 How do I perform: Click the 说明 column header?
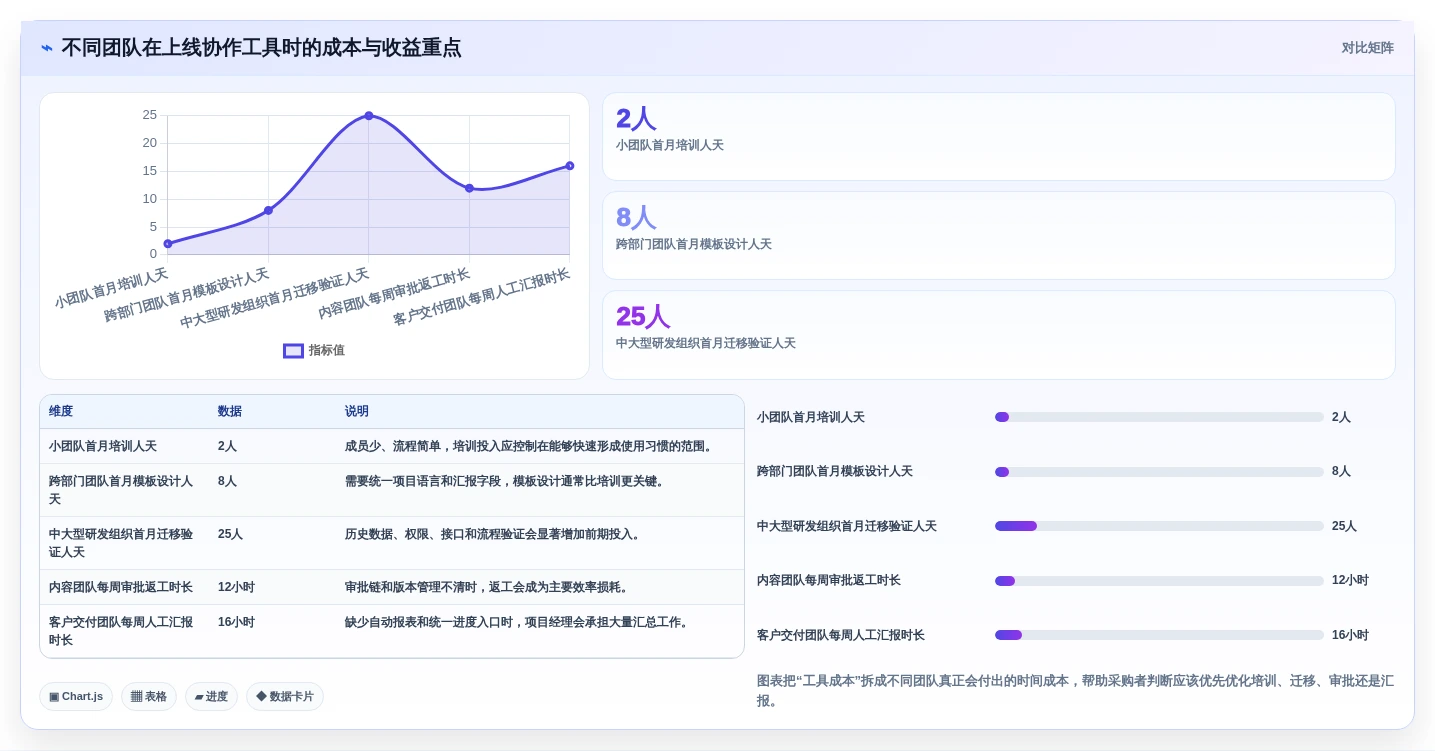(357, 412)
